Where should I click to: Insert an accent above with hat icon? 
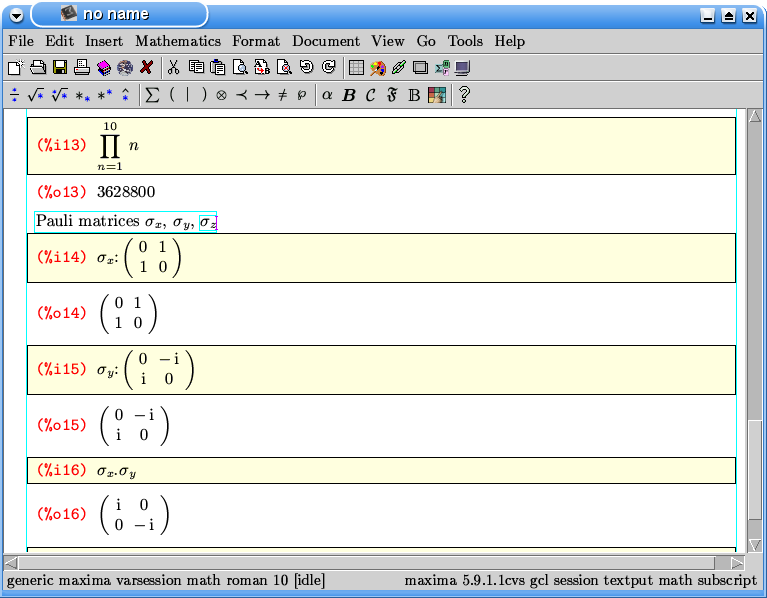click(x=126, y=94)
